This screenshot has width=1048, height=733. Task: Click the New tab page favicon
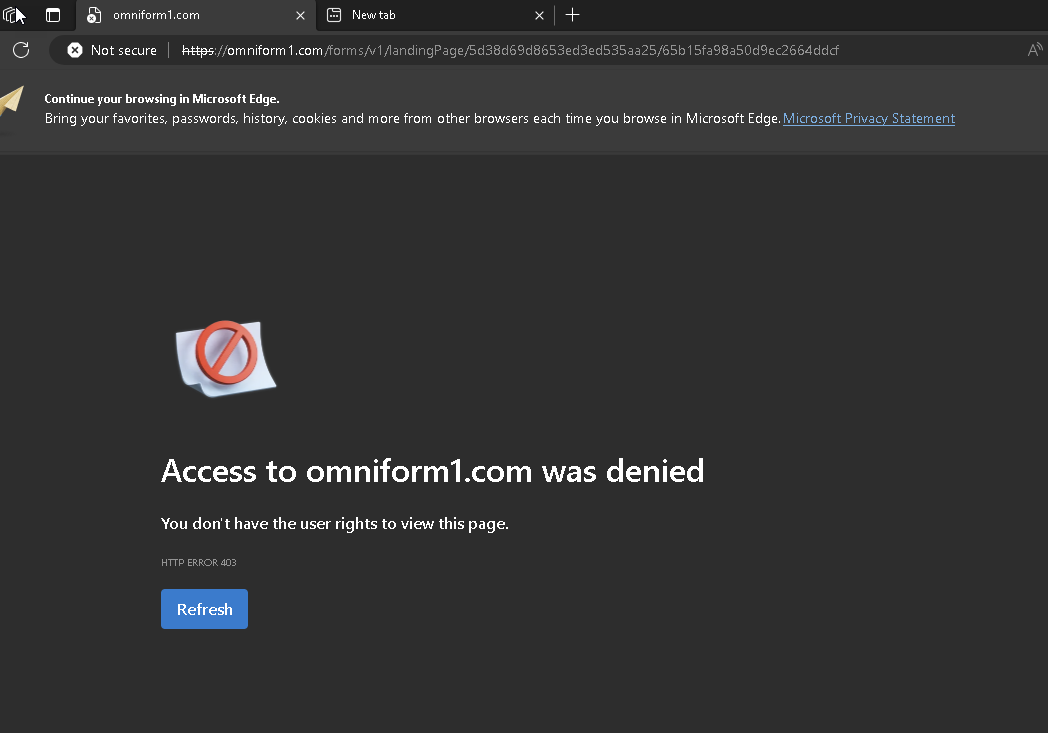click(334, 15)
